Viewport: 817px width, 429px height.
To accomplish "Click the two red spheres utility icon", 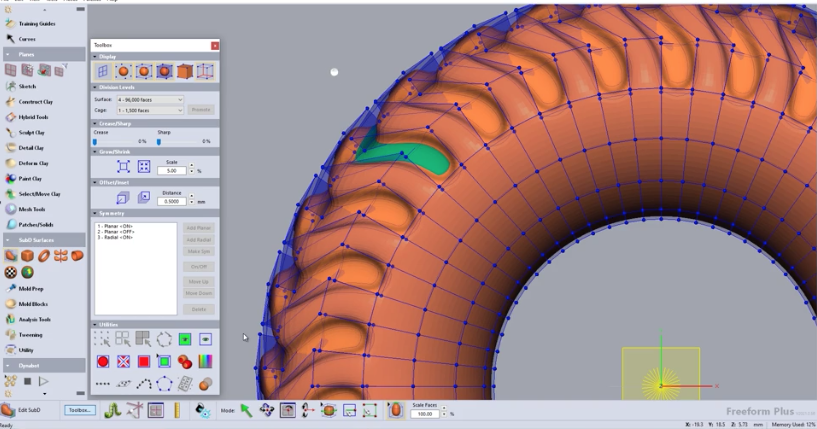I will click(x=184, y=361).
